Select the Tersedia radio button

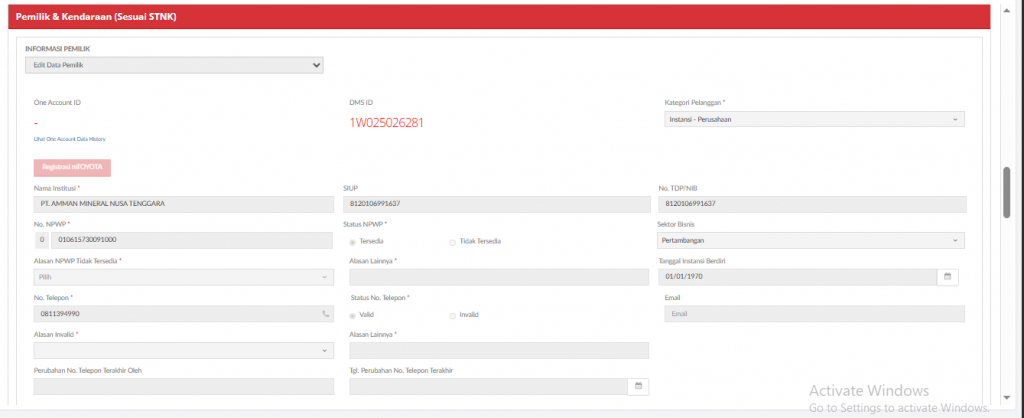[x=353, y=241]
